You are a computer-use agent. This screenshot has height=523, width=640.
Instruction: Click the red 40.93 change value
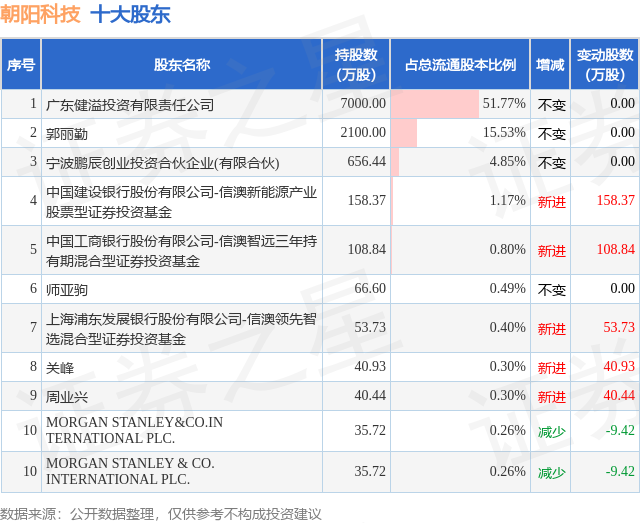tap(619, 366)
